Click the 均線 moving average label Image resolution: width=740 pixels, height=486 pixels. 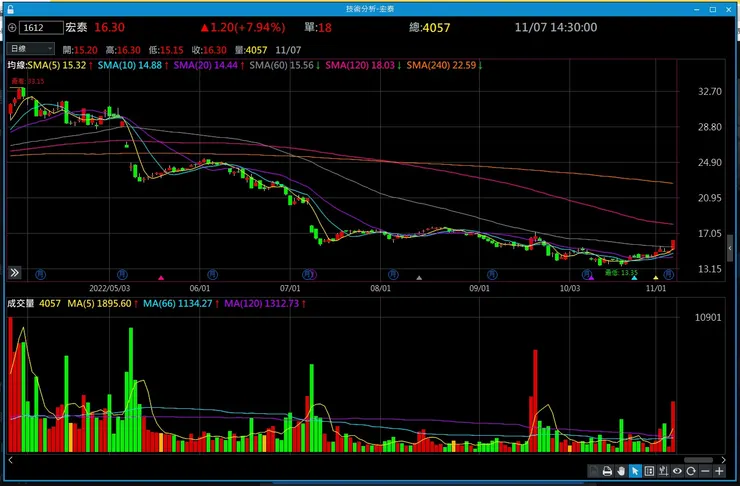17,65
